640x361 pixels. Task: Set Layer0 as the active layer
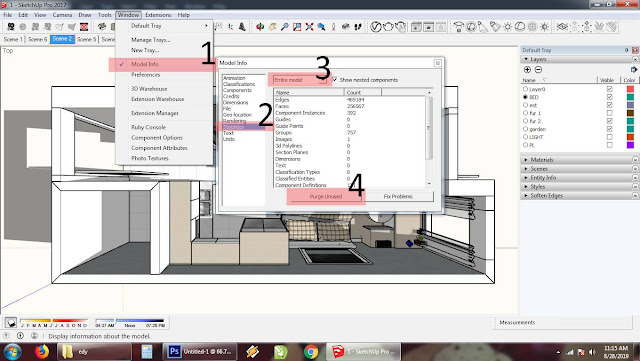pos(525,89)
